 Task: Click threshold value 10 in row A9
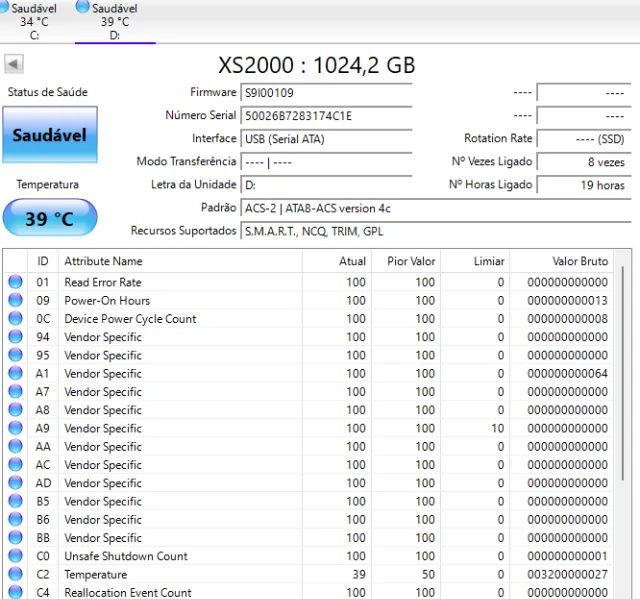tap(498, 428)
